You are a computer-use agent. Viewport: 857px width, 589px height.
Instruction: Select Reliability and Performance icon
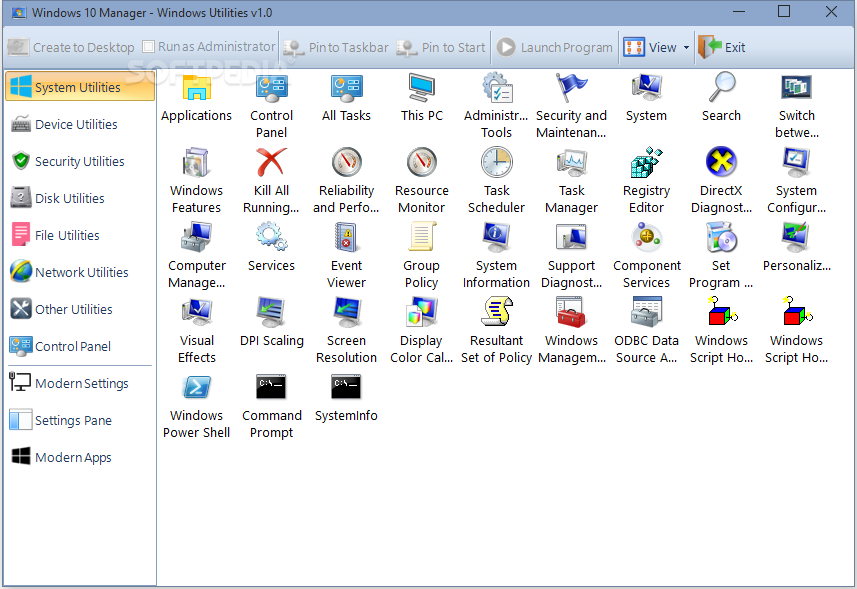[346, 162]
